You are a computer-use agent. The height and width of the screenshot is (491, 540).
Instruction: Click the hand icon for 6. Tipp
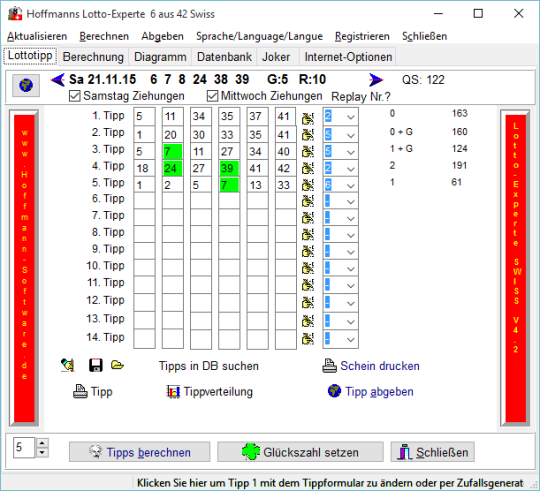308,201
